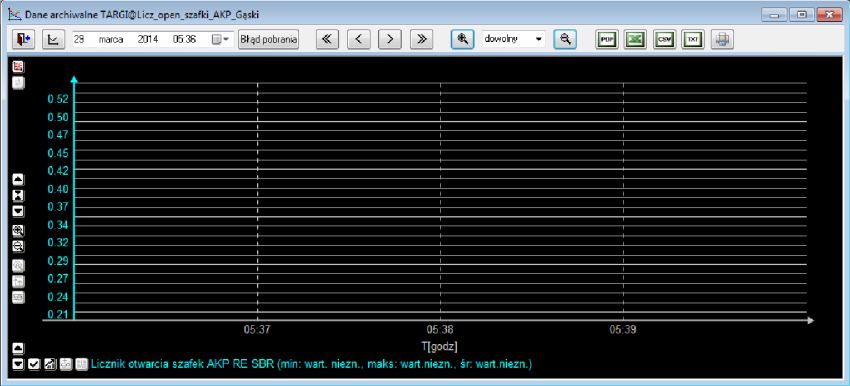Export data to CSV

664,40
